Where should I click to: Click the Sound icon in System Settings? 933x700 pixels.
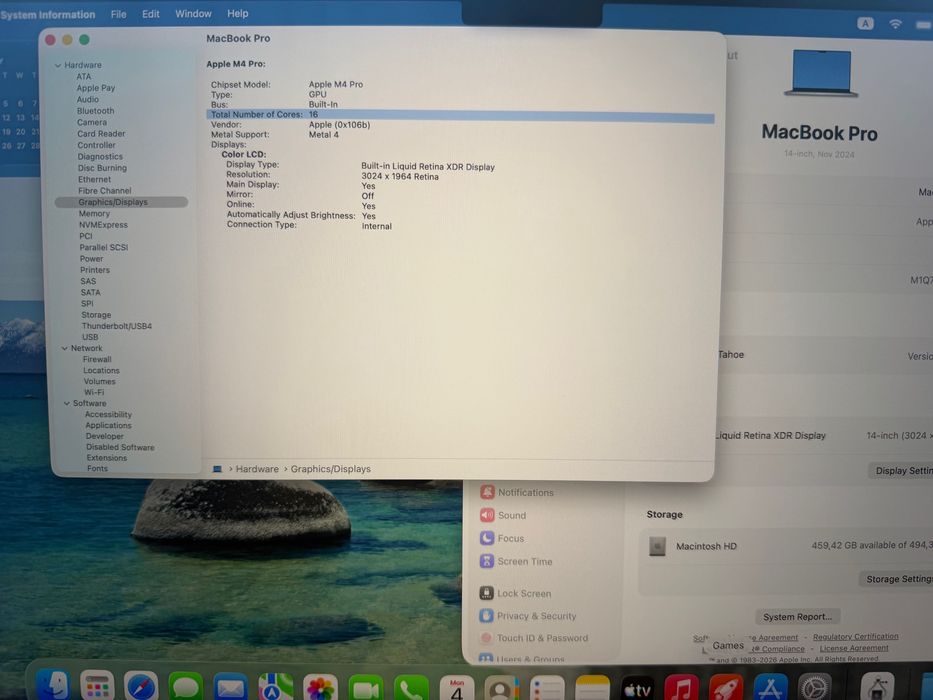click(487, 515)
